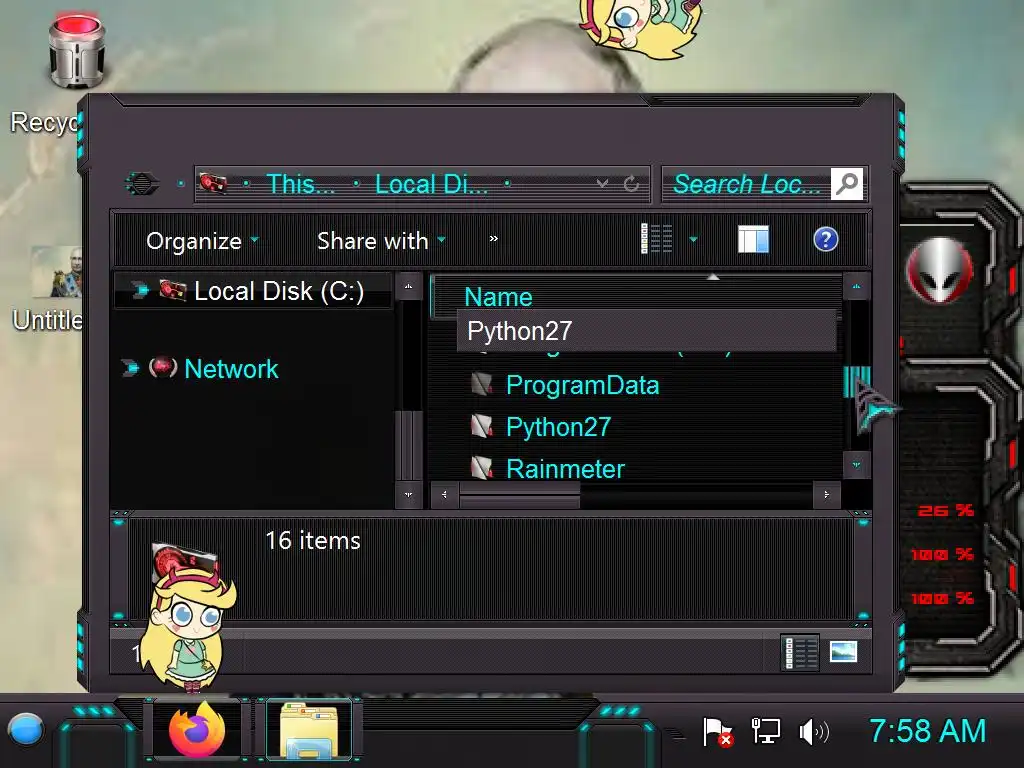1024x768 pixels.
Task: Open the Organize menu
Action: (x=202, y=240)
